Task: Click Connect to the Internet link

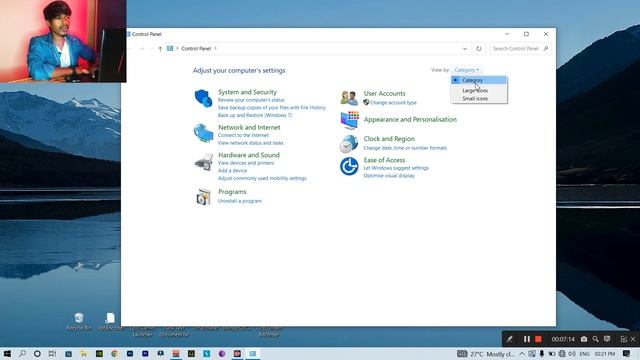Action: 243,135
